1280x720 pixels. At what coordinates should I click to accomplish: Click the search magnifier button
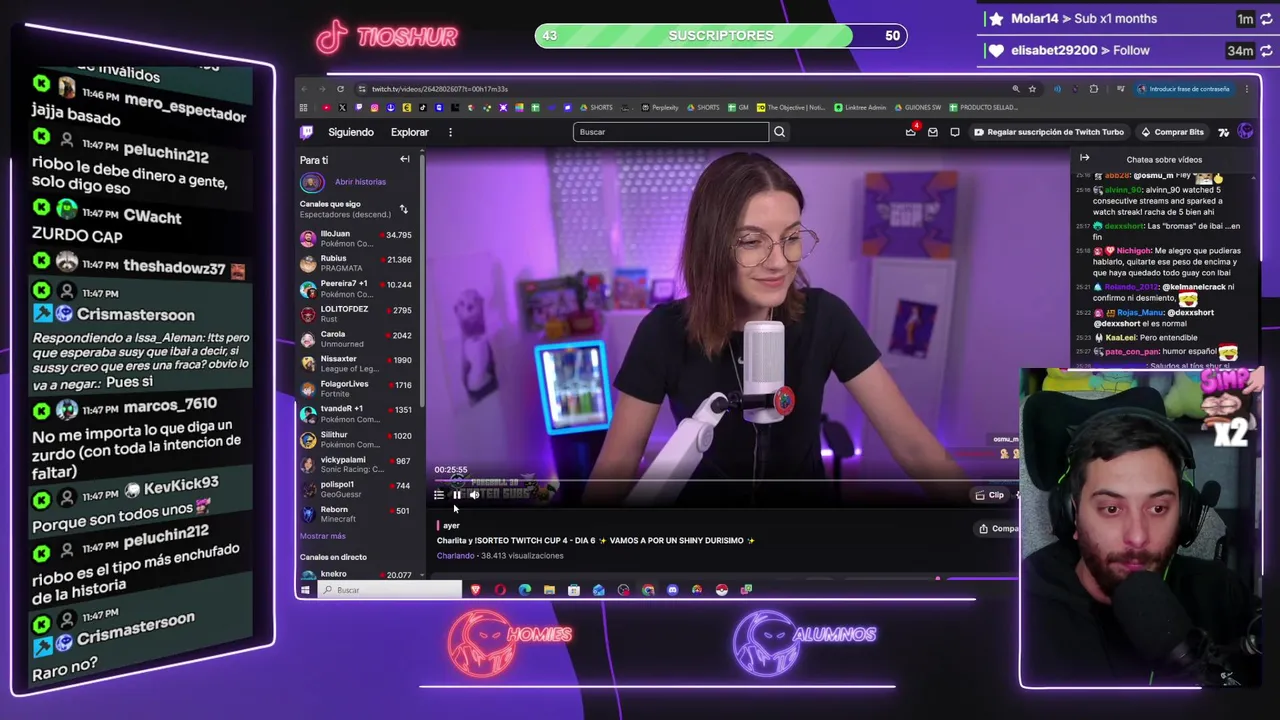click(779, 132)
